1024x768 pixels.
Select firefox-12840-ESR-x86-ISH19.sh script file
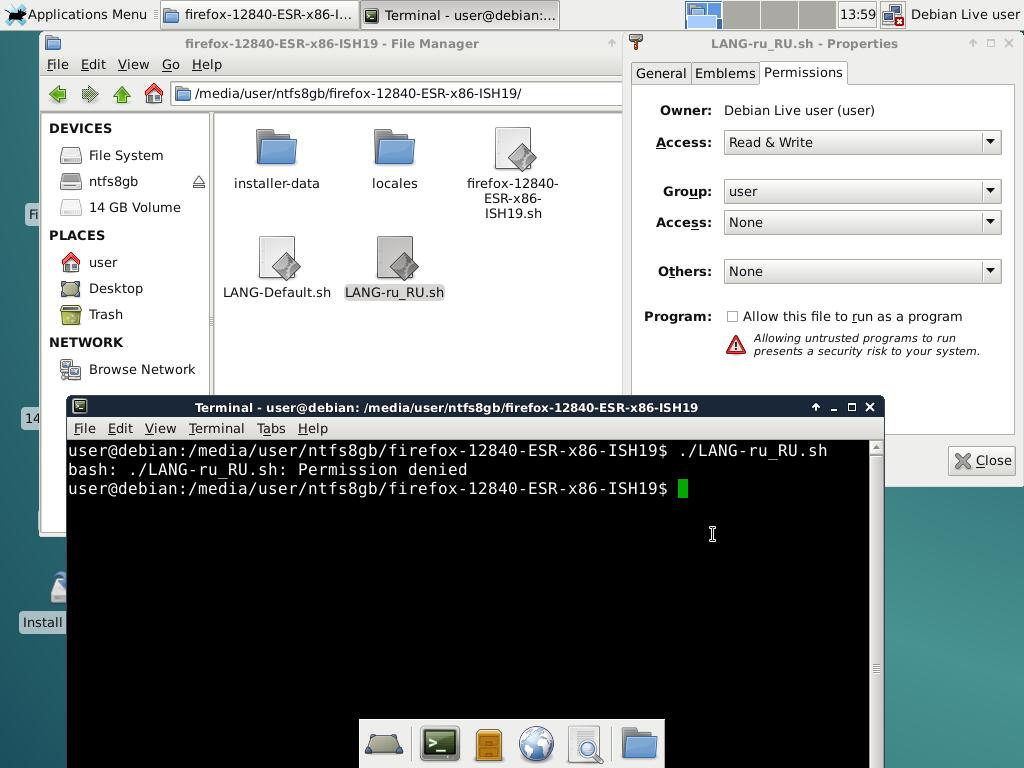tap(513, 149)
